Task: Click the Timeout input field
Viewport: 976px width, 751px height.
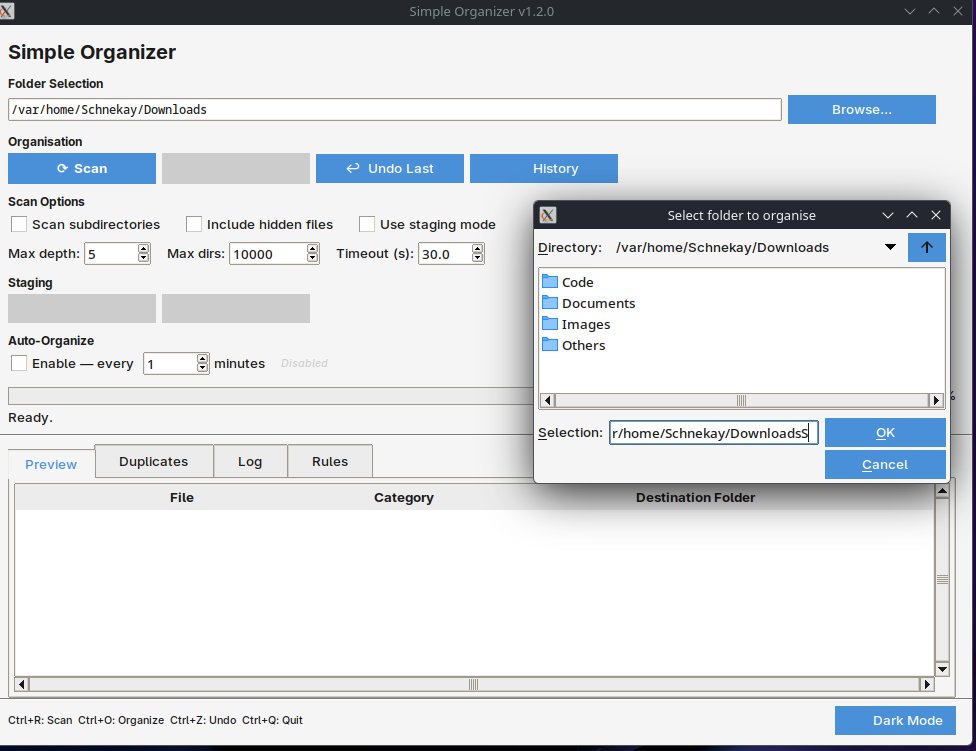Action: (445, 254)
